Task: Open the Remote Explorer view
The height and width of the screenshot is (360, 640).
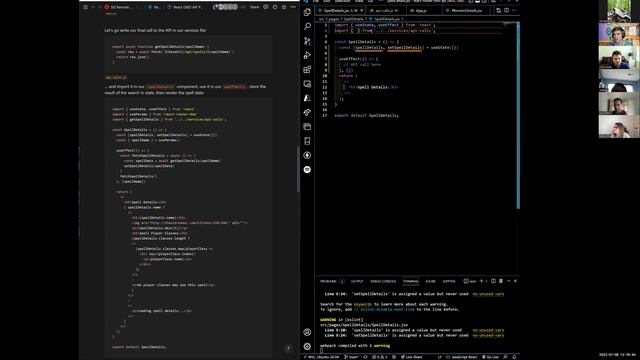Action: (x=307, y=84)
